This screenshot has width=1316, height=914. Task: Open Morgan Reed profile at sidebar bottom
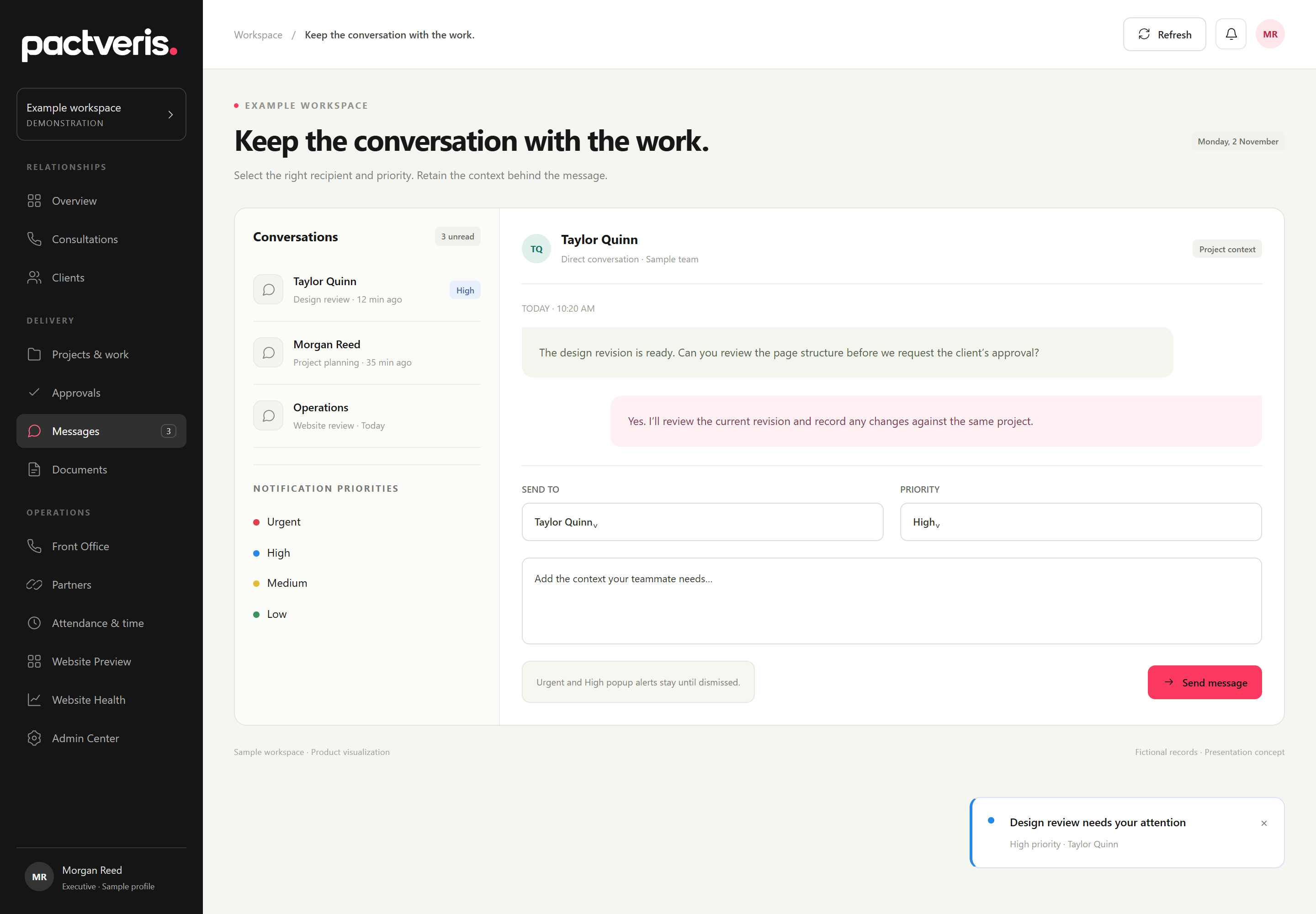(x=101, y=877)
